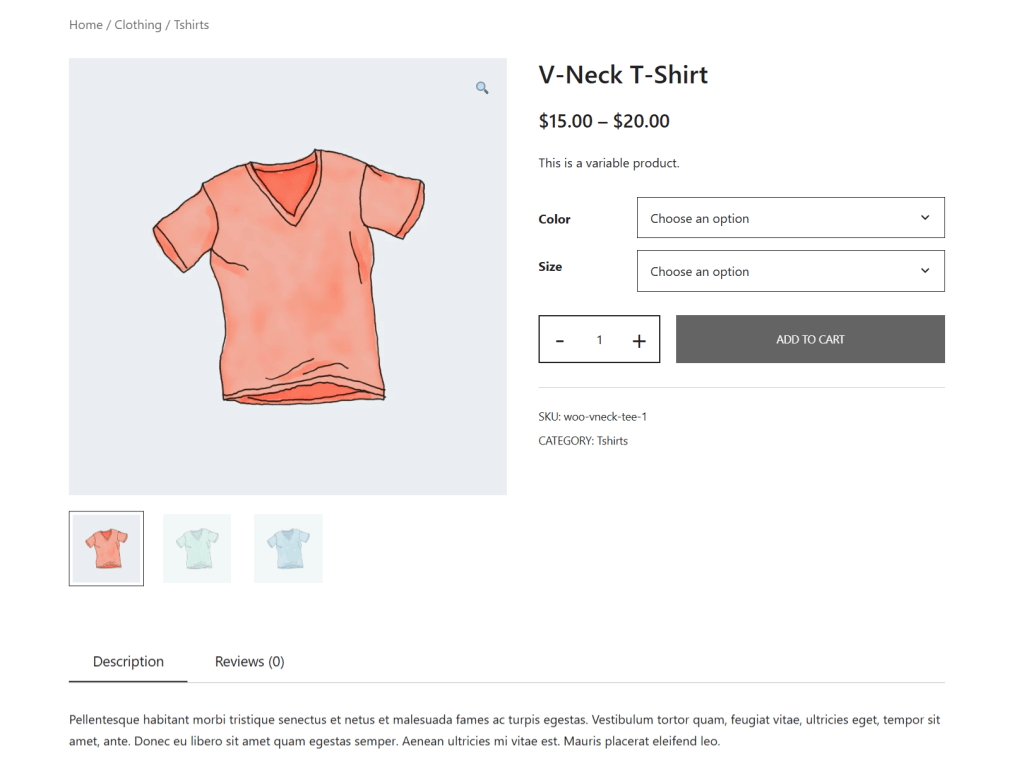Screen dimensions: 1024x759
Task: Switch to the Description tab
Action: (x=128, y=661)
